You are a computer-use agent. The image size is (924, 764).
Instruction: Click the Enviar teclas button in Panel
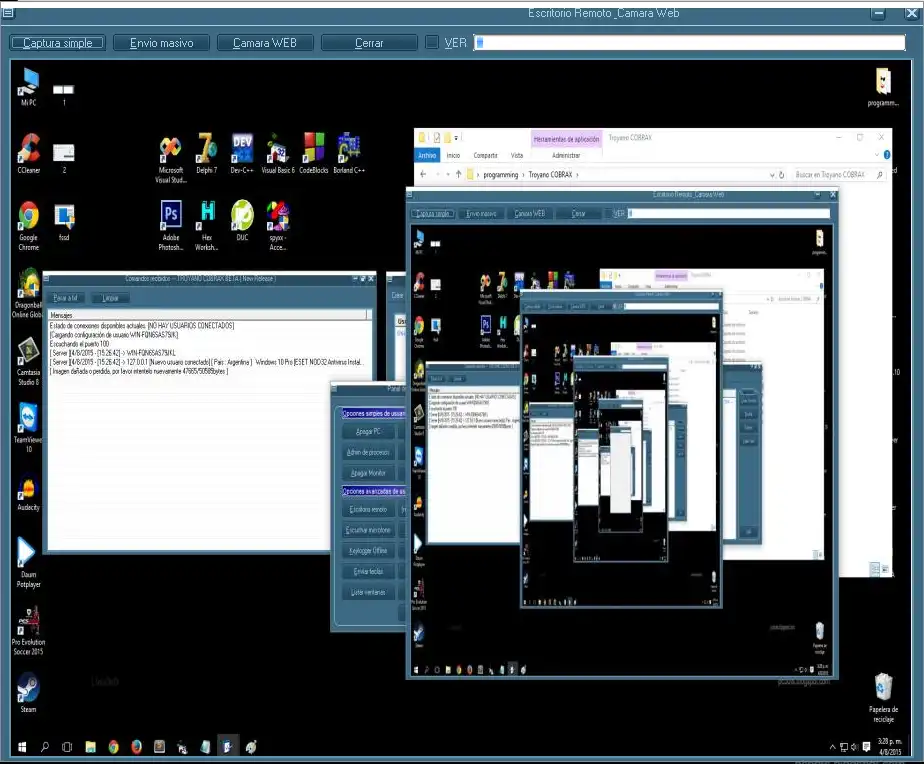tap(368, 571)
